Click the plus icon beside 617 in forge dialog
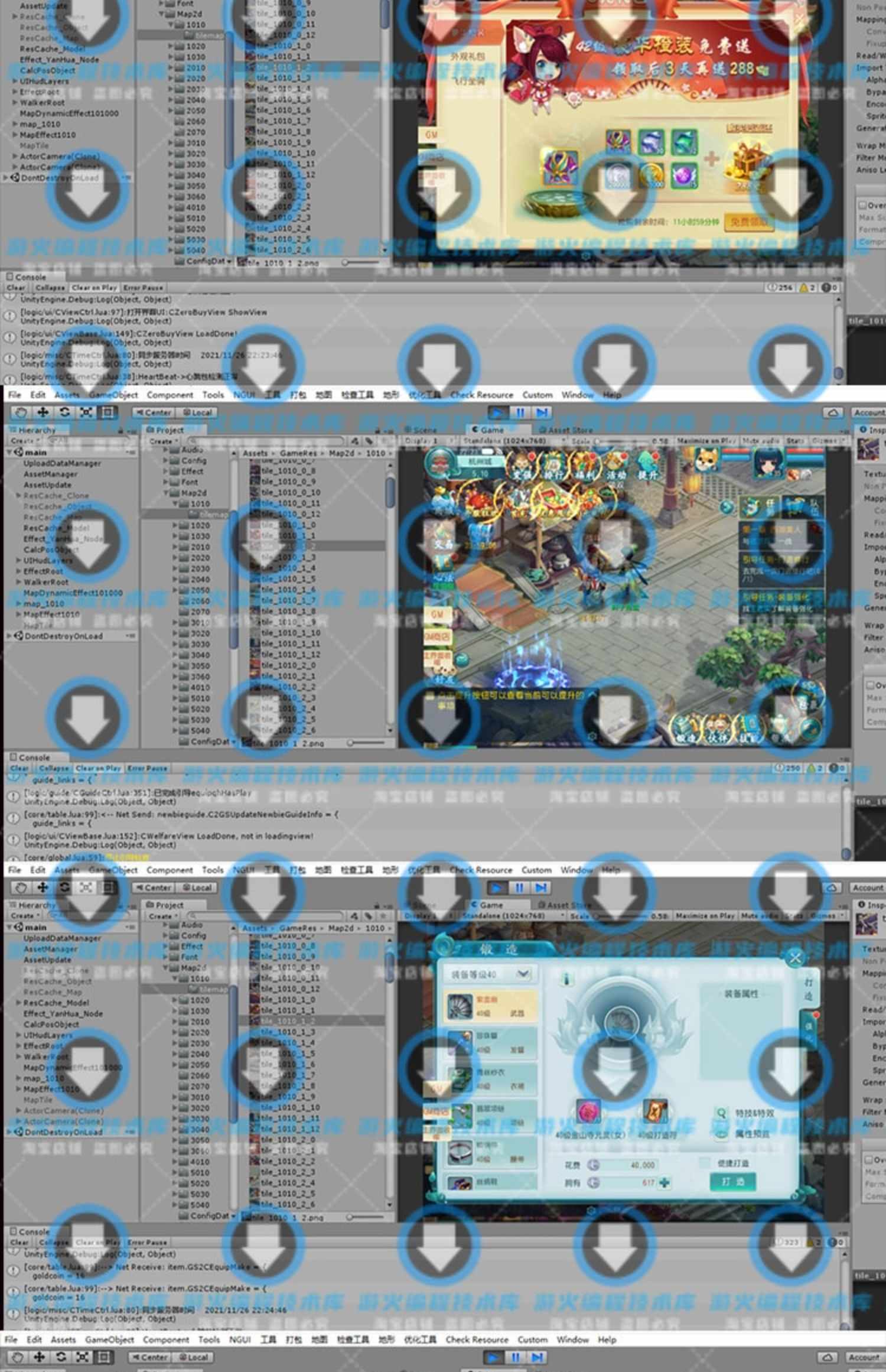886x1372 pixels. pyautogui.click(x=664, y=1182)
